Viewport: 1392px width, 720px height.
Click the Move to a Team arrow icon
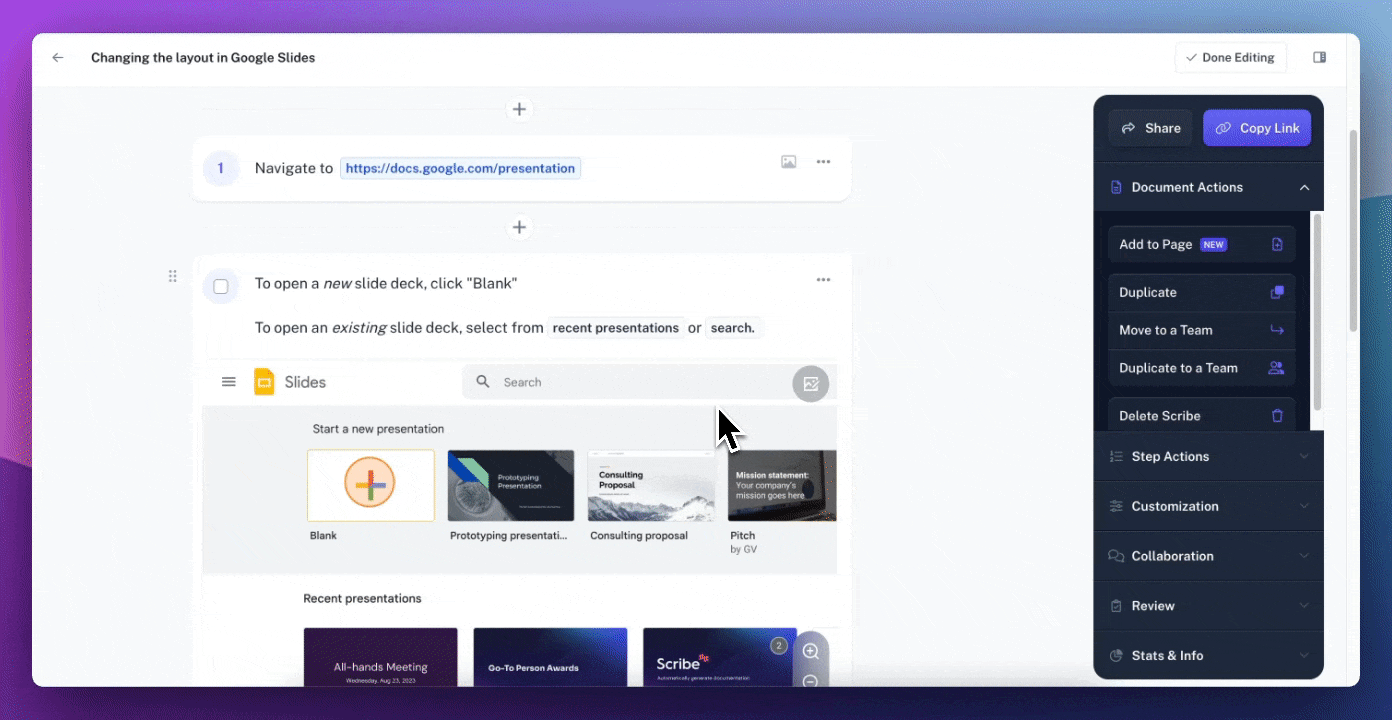(1277, 330)
